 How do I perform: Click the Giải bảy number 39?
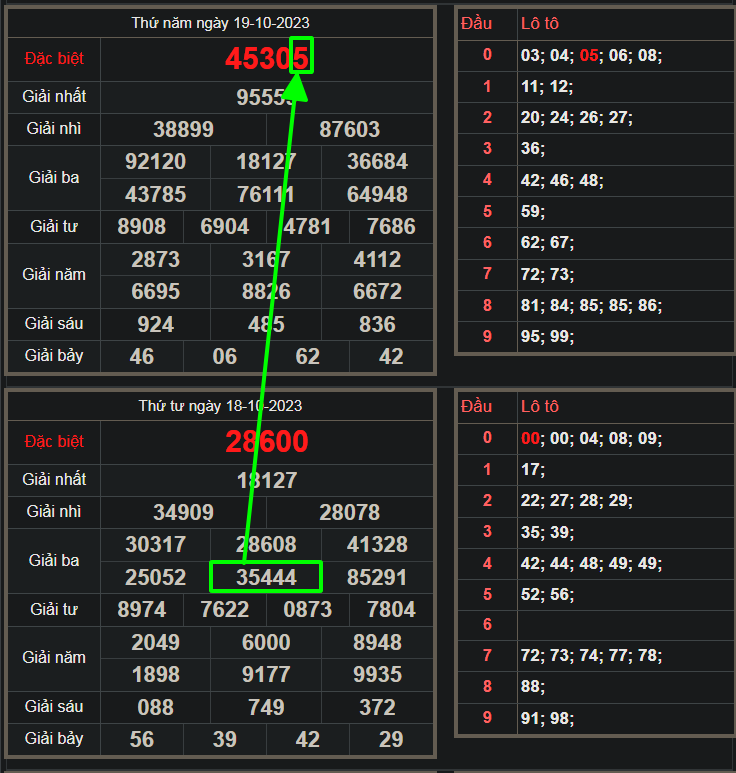coord(225,739)
